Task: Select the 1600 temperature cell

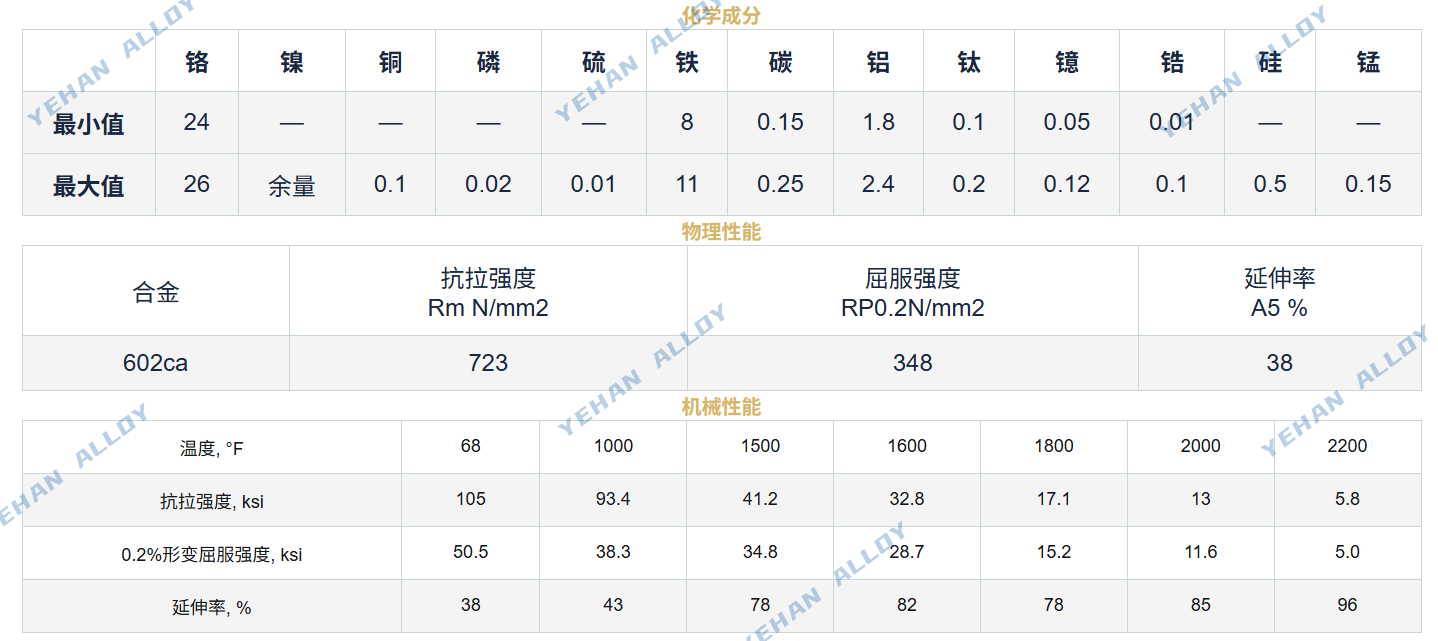Action: [907, 446]
